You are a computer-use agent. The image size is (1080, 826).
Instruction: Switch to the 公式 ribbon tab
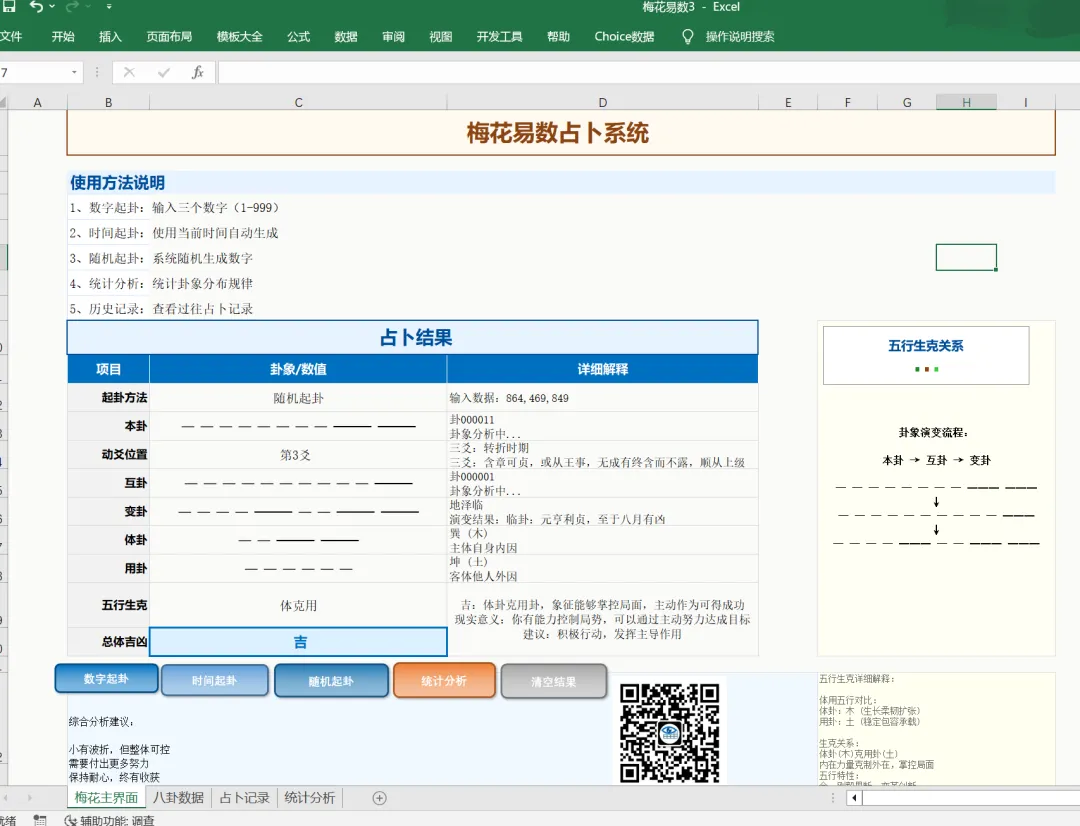(298, 37)
